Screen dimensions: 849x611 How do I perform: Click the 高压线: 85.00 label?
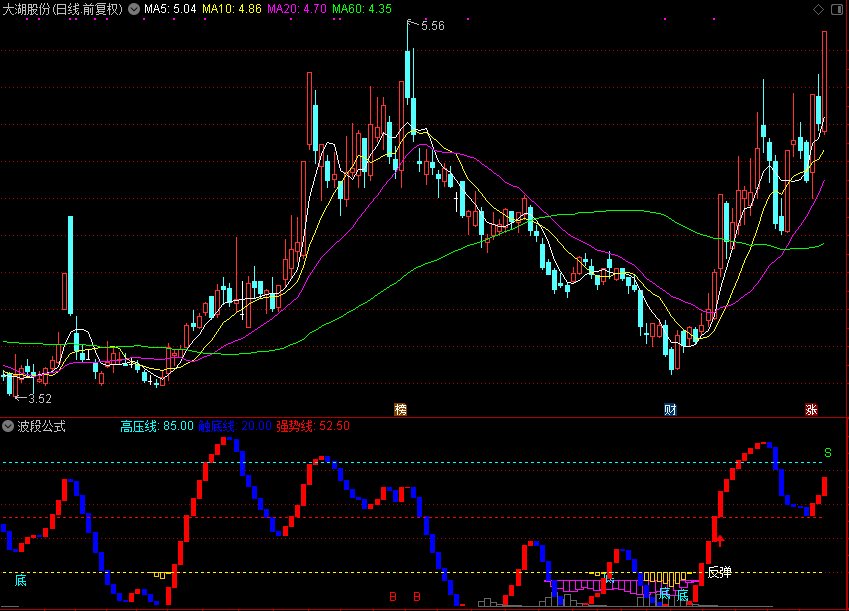[157, 426]
